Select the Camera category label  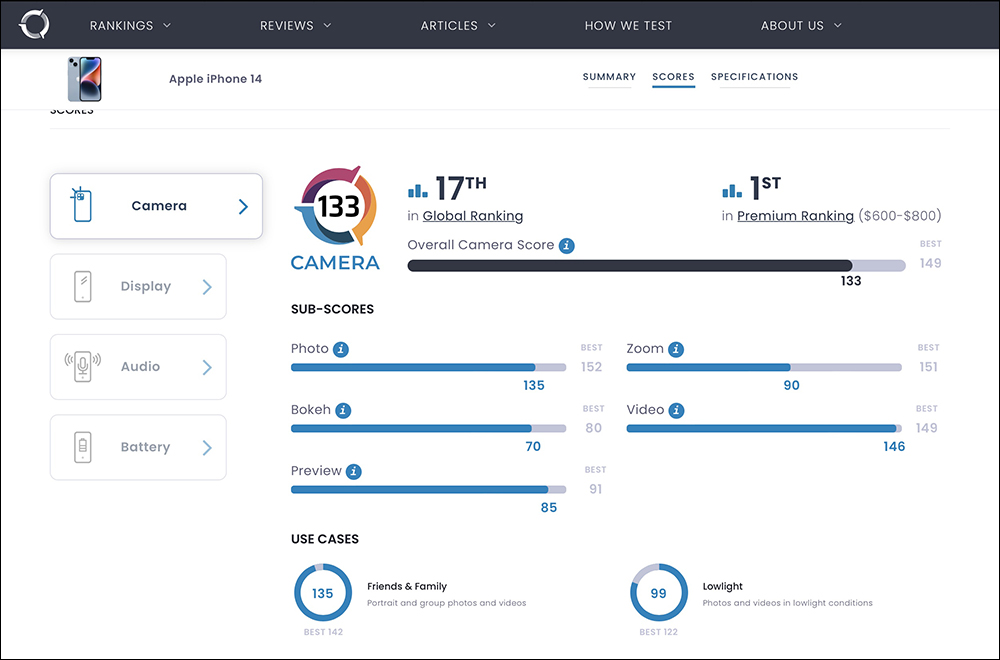pyautogui.click(x=159, y=205)
